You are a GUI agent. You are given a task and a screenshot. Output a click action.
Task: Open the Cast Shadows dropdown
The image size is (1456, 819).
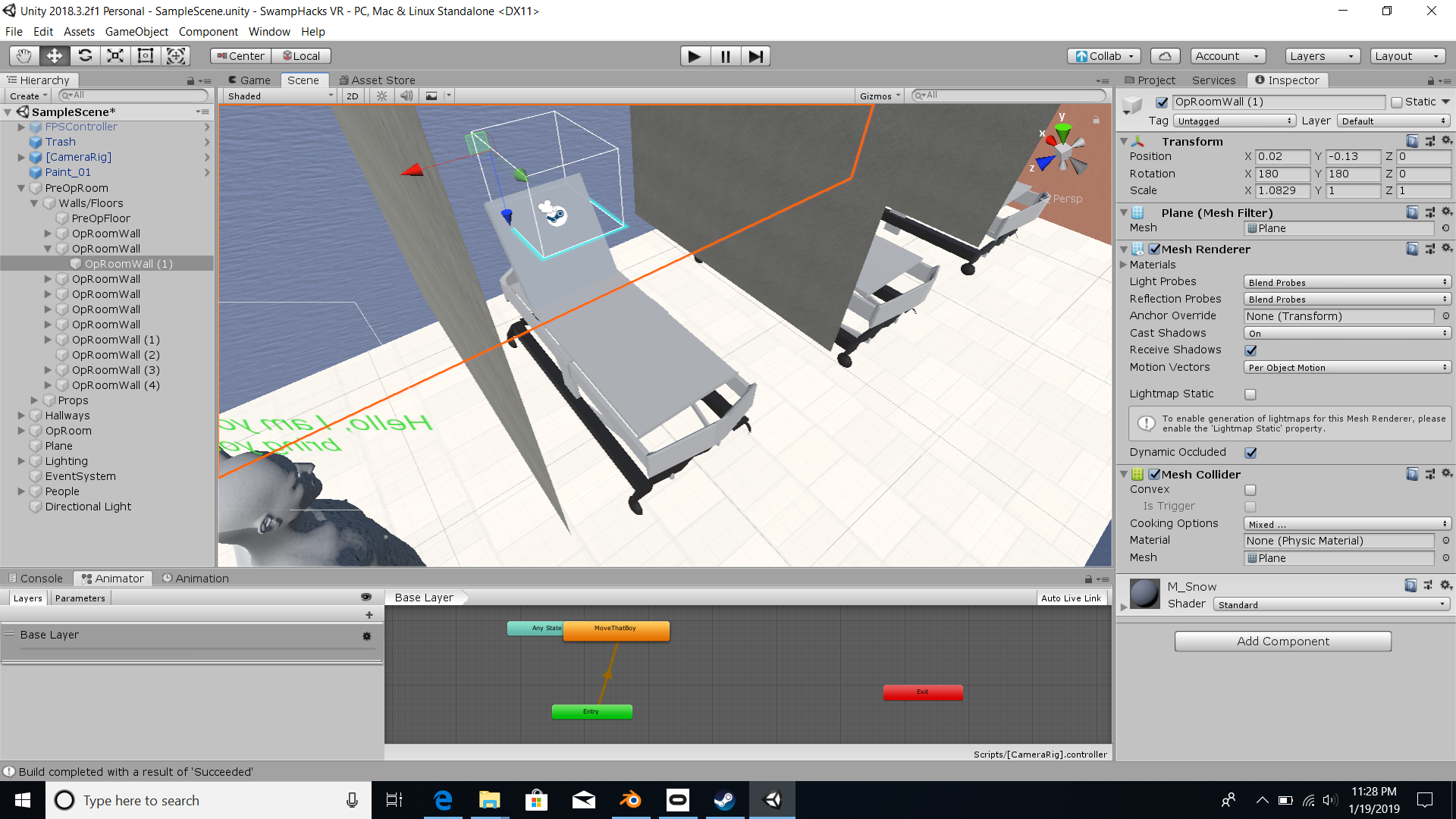(1347, 334)
